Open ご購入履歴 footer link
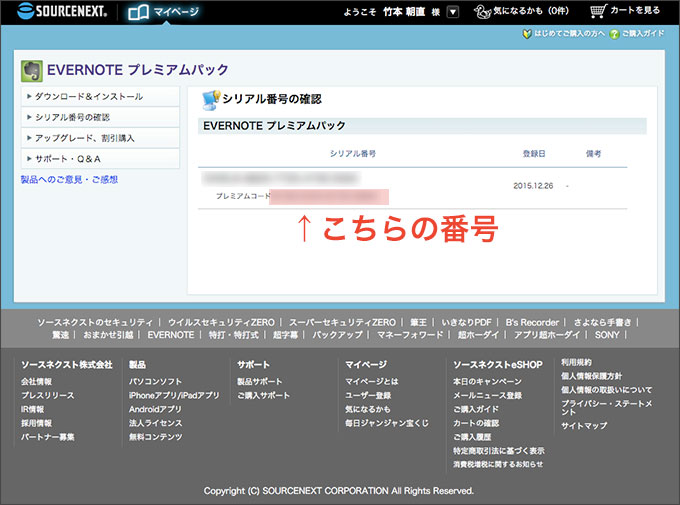The width and height of the screenshot is (680, 505). (x=472, y=437)
